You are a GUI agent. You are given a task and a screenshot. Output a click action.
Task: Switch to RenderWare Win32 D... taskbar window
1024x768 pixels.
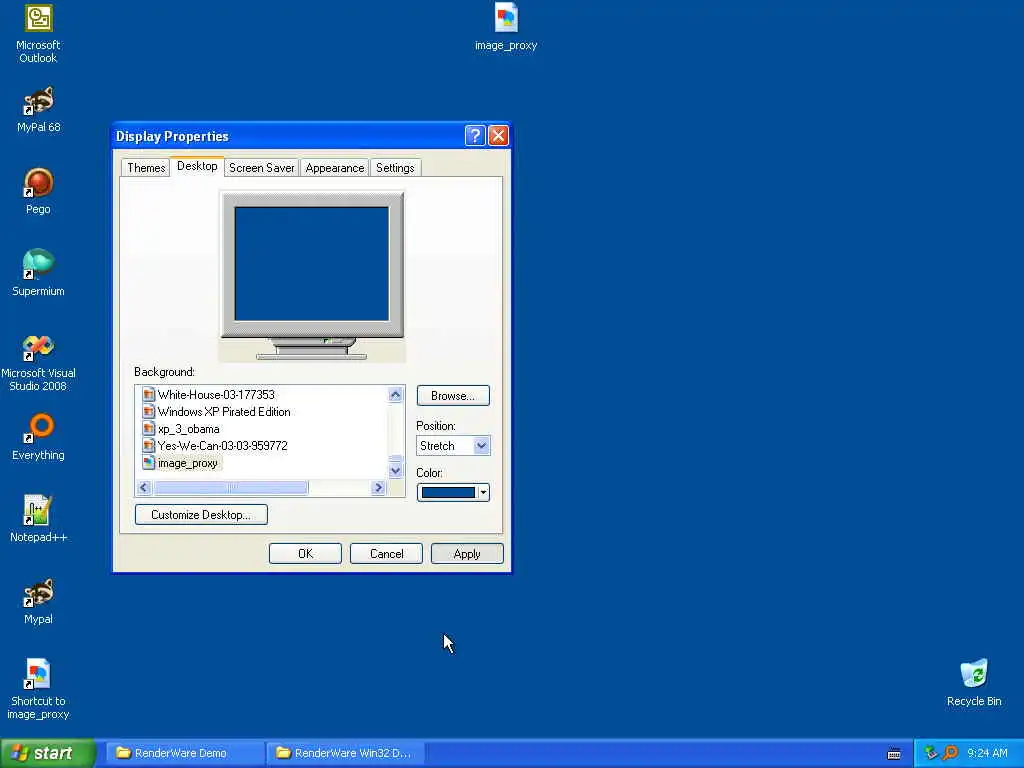346,753
